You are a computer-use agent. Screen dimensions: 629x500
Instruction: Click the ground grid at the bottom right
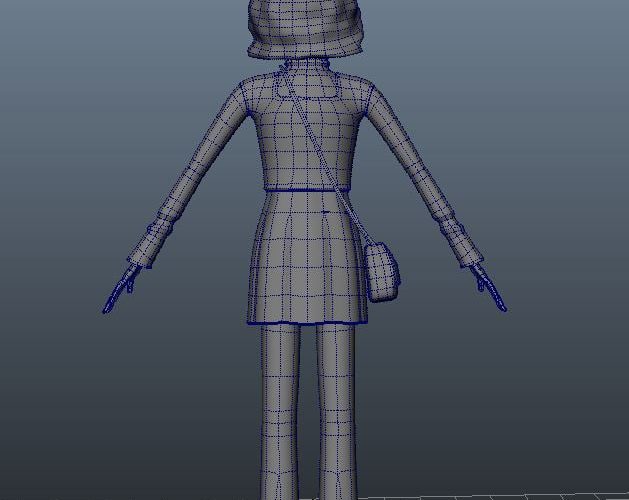pyautogui.click(x=520, y=496)
